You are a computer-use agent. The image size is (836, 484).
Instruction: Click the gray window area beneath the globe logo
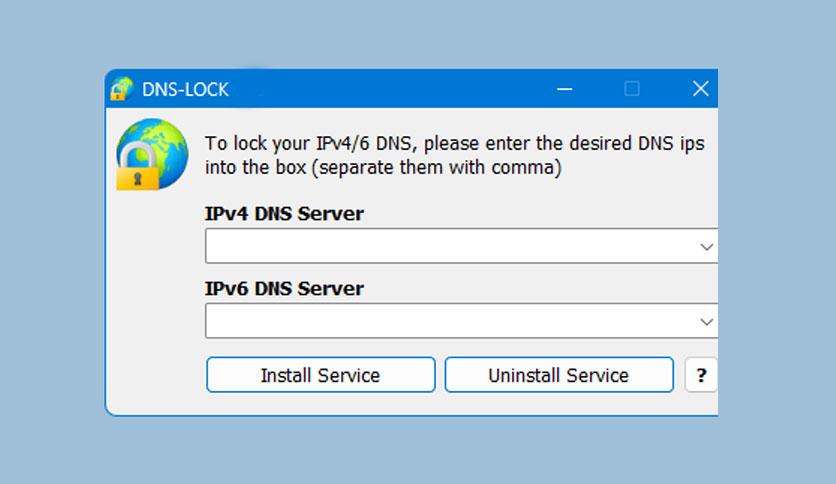152,299
